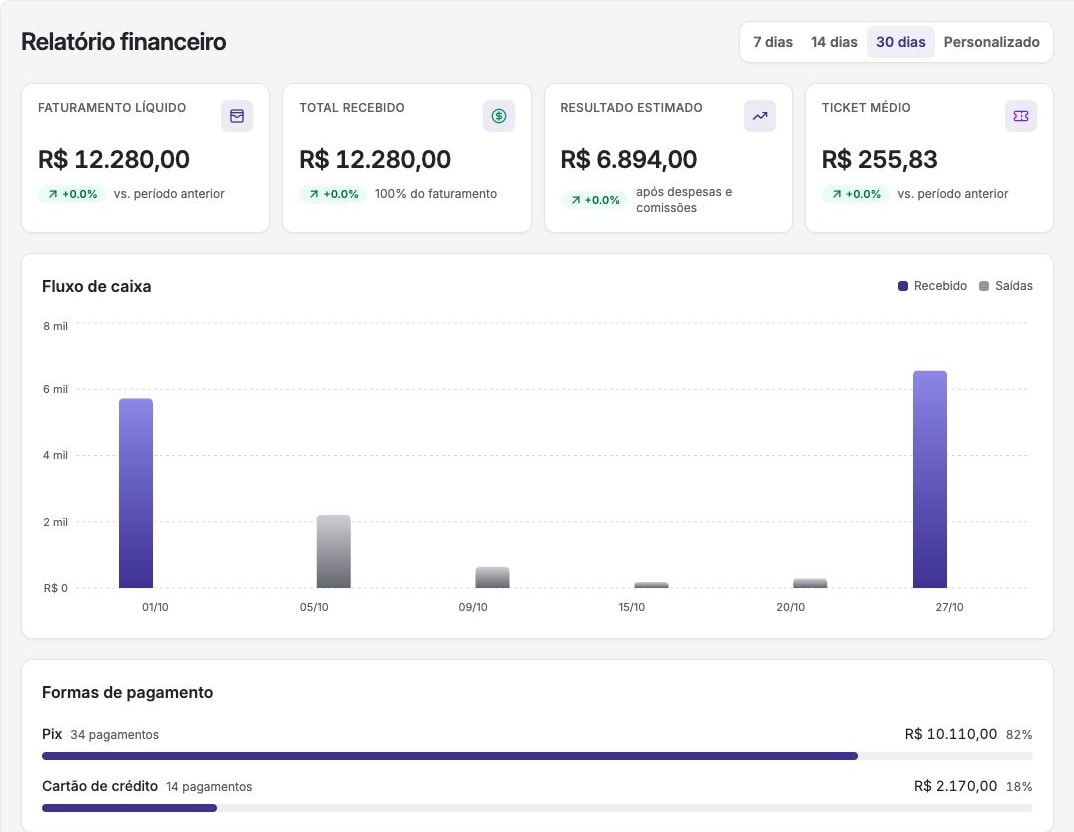Screen dimensions: 1074x832
Task: Click the 18% credit card percentage
Action: 1019,787
